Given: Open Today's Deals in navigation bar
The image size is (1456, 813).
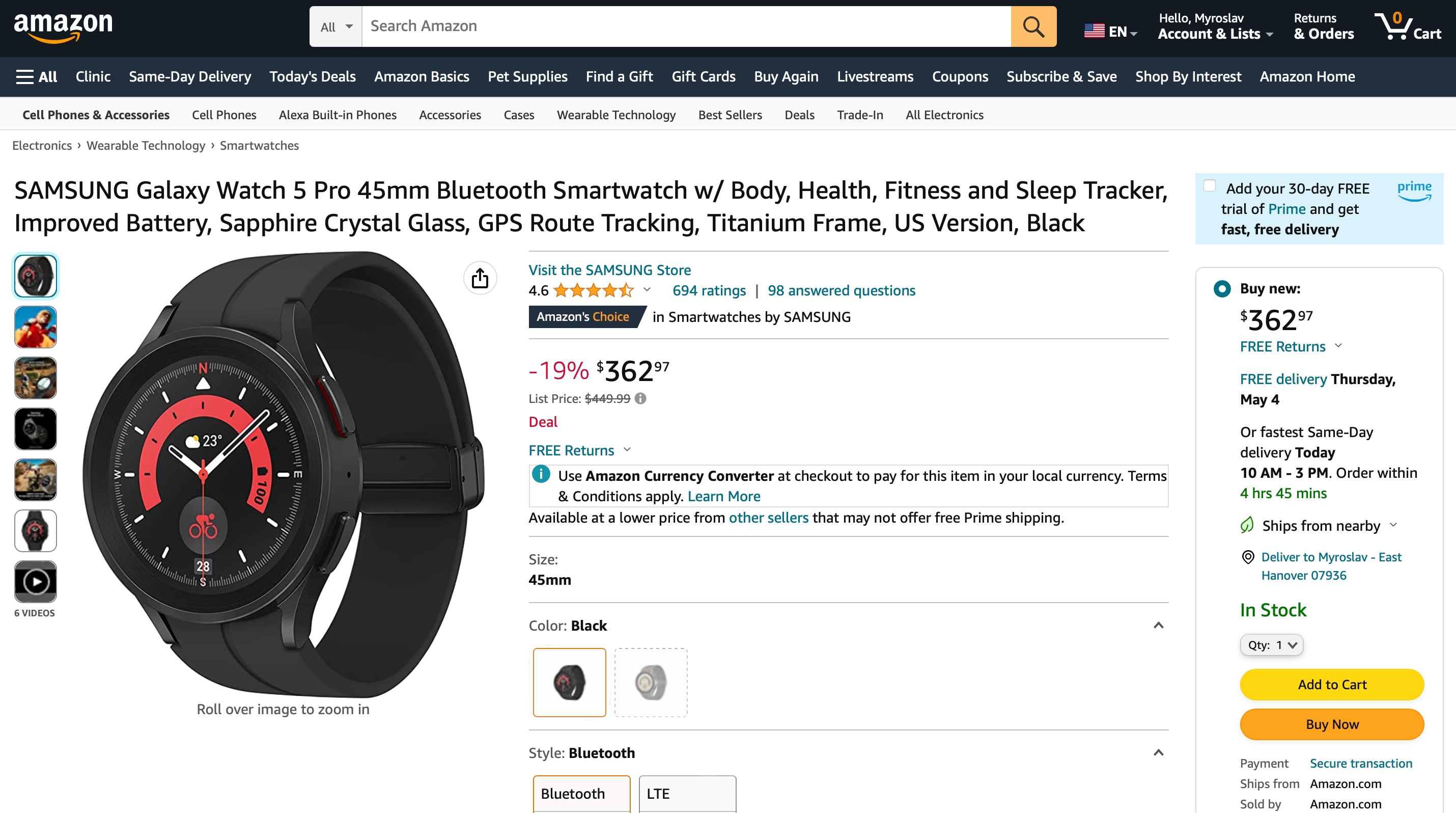Looking at the screenshot, I should (x=312, y=76).
